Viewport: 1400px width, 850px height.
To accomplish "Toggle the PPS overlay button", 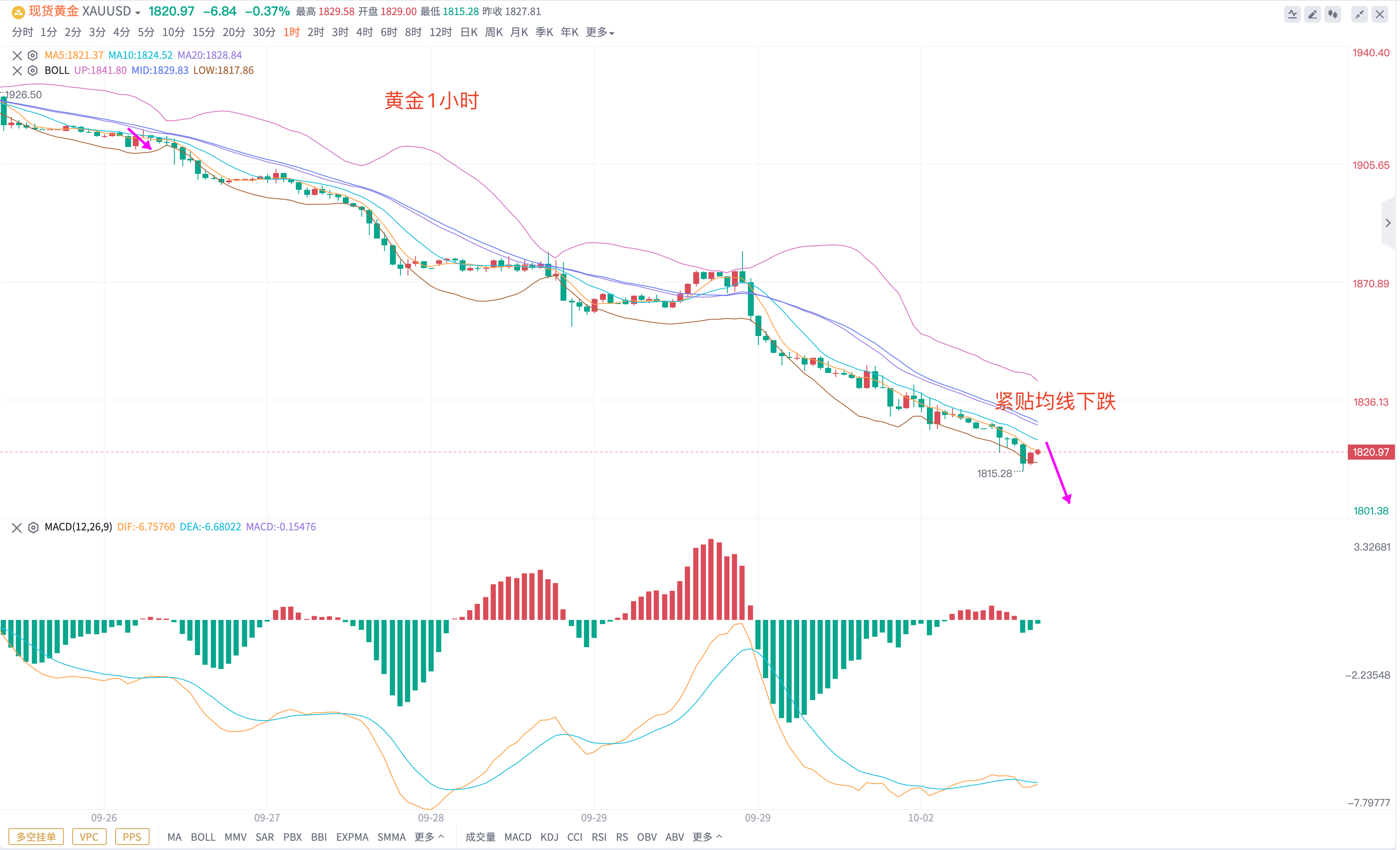I will [132, 837].
